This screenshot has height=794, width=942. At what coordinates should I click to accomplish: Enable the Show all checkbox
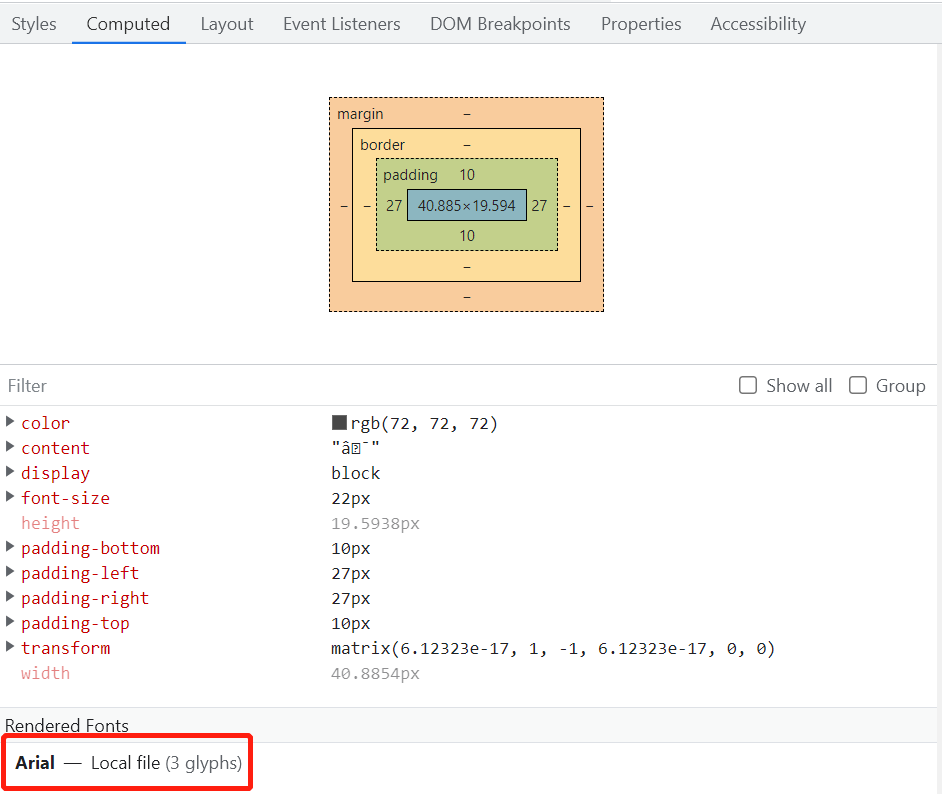coord(747,385)
